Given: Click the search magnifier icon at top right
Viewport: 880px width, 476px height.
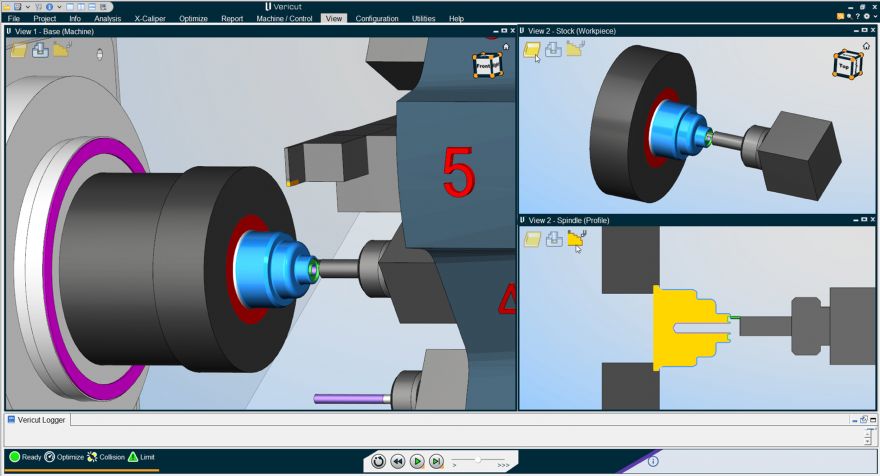Looking at the screenshot, I should pyautogui.click(x=850, y=16).
